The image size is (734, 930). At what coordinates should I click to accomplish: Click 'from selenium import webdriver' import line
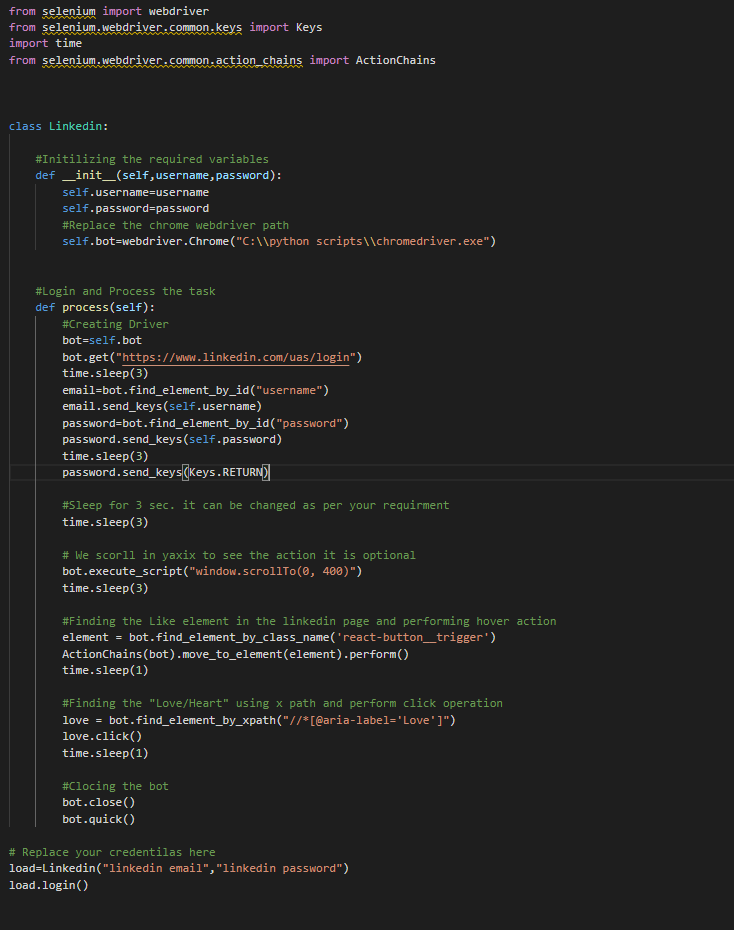pos(108,11)
